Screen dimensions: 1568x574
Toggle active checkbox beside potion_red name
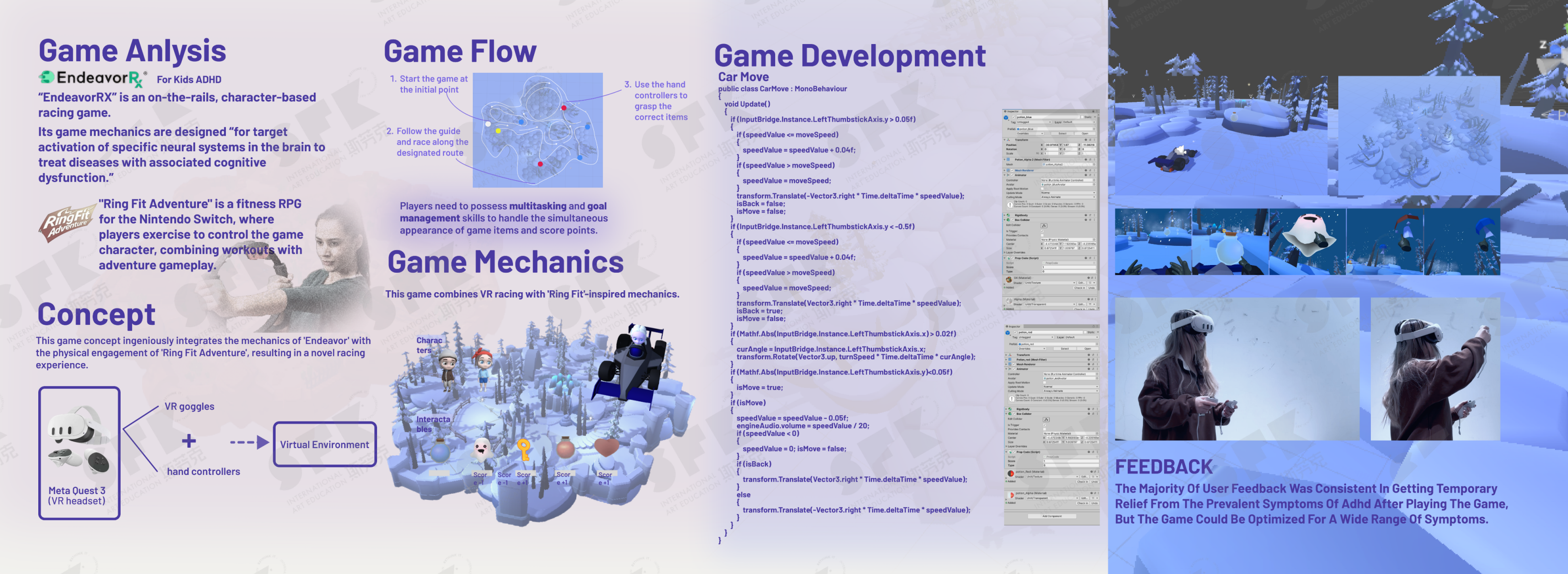[1015, 332]
